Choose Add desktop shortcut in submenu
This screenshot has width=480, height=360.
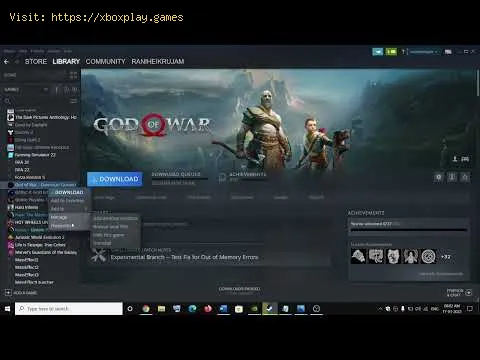coord(115,218)
